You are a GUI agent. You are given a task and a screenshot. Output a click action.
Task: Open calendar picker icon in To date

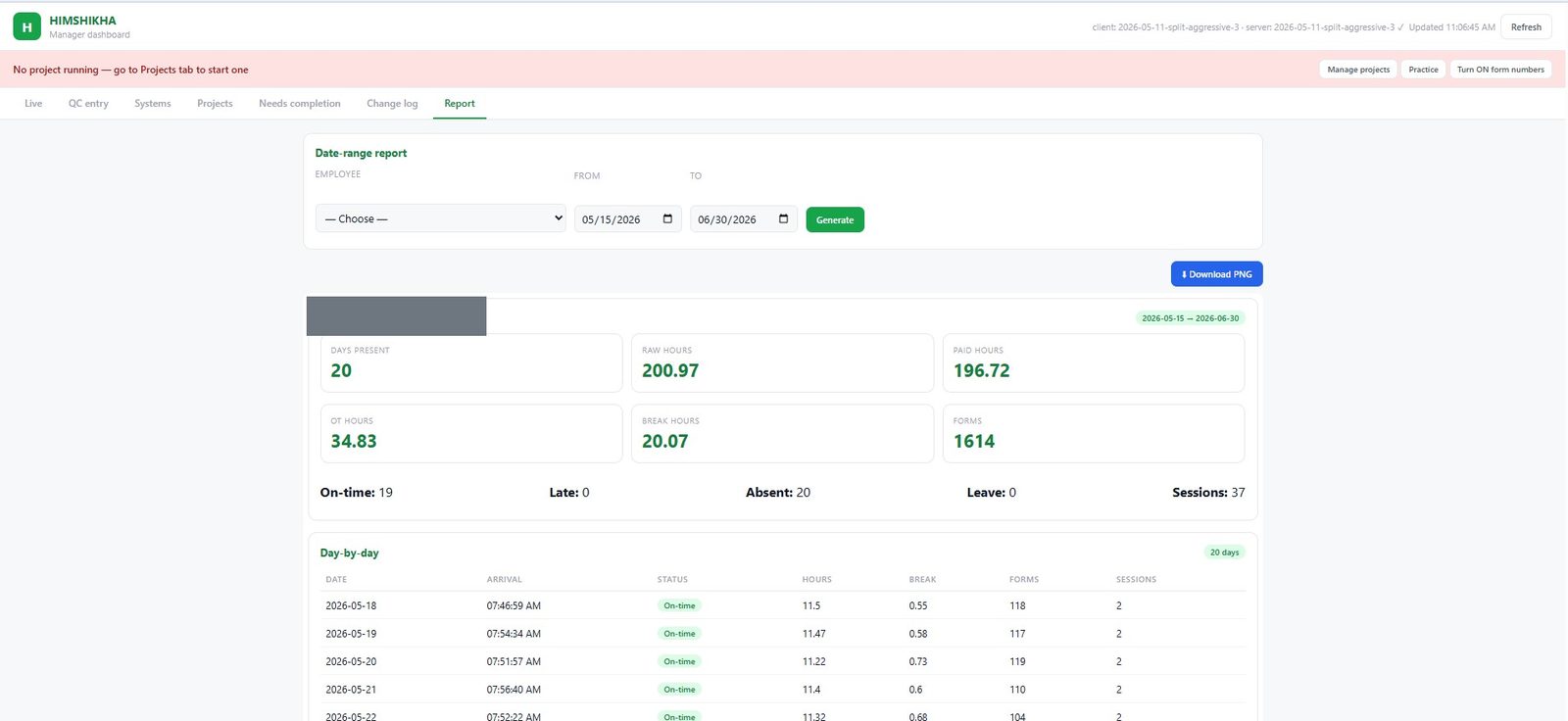783,218
